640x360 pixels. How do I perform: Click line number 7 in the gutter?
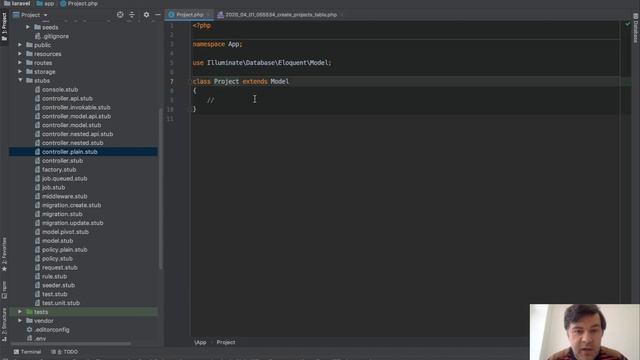171,82
